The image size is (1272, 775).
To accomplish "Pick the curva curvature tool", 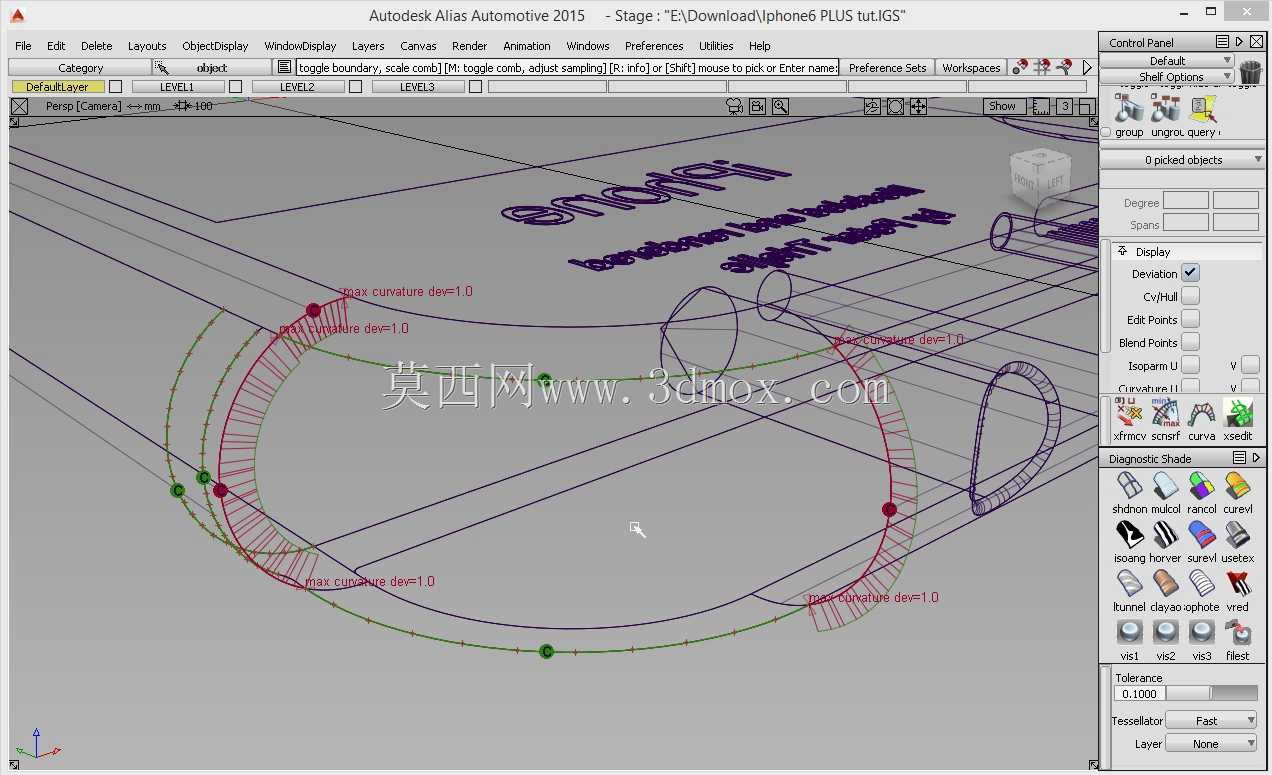I will click(1202, 413).
